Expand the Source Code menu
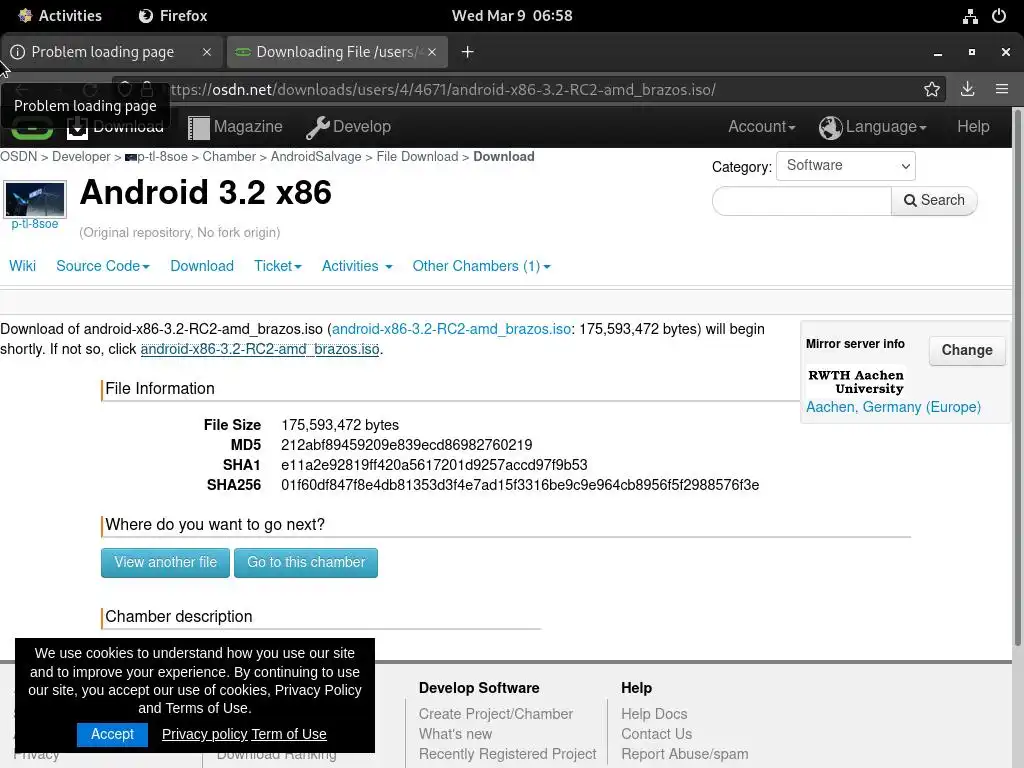1024x768 pixels. click(103, 266)
